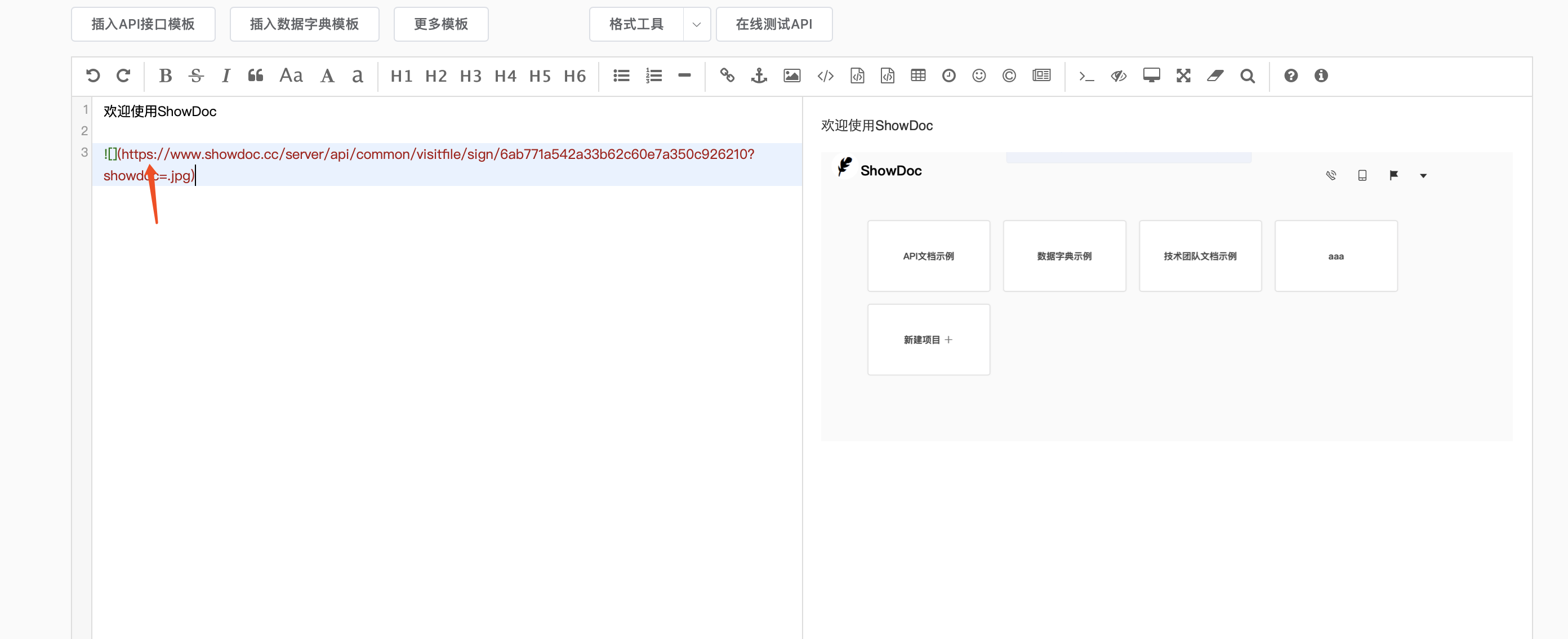The image size is (1568, 639).
Task: Click preview heading 欢迎使用ShowDoc
Action: tap(877, 126)
